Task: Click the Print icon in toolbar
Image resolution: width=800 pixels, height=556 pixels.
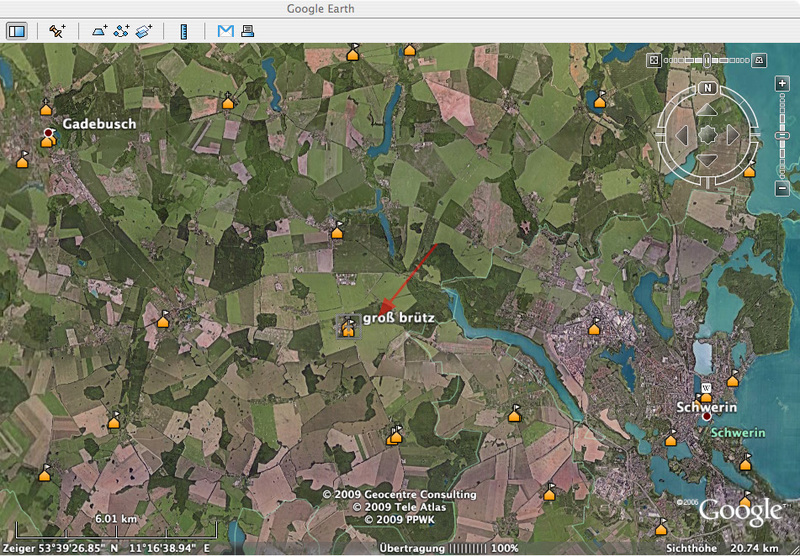Action: click(x=247, y=31)
